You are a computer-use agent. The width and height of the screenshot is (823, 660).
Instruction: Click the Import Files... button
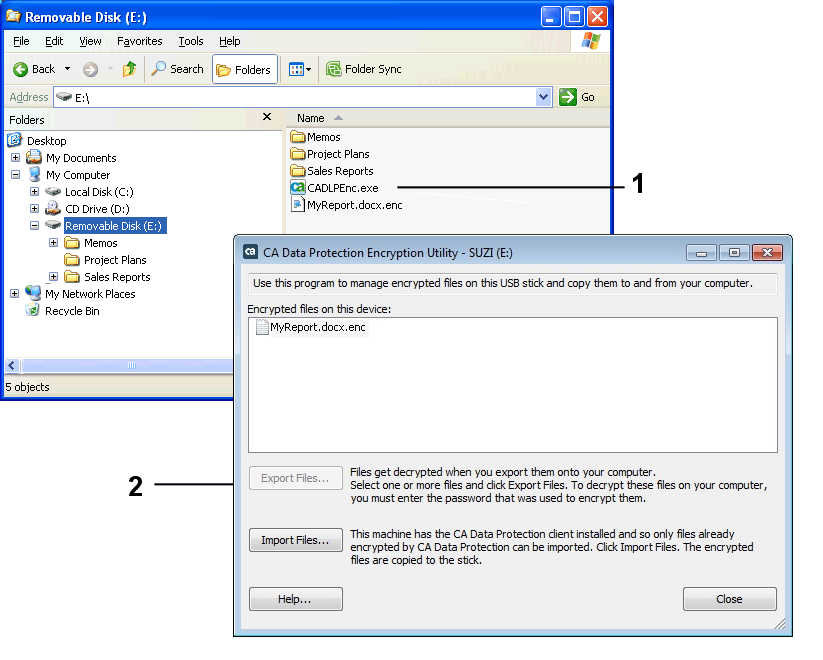point(296,540)
